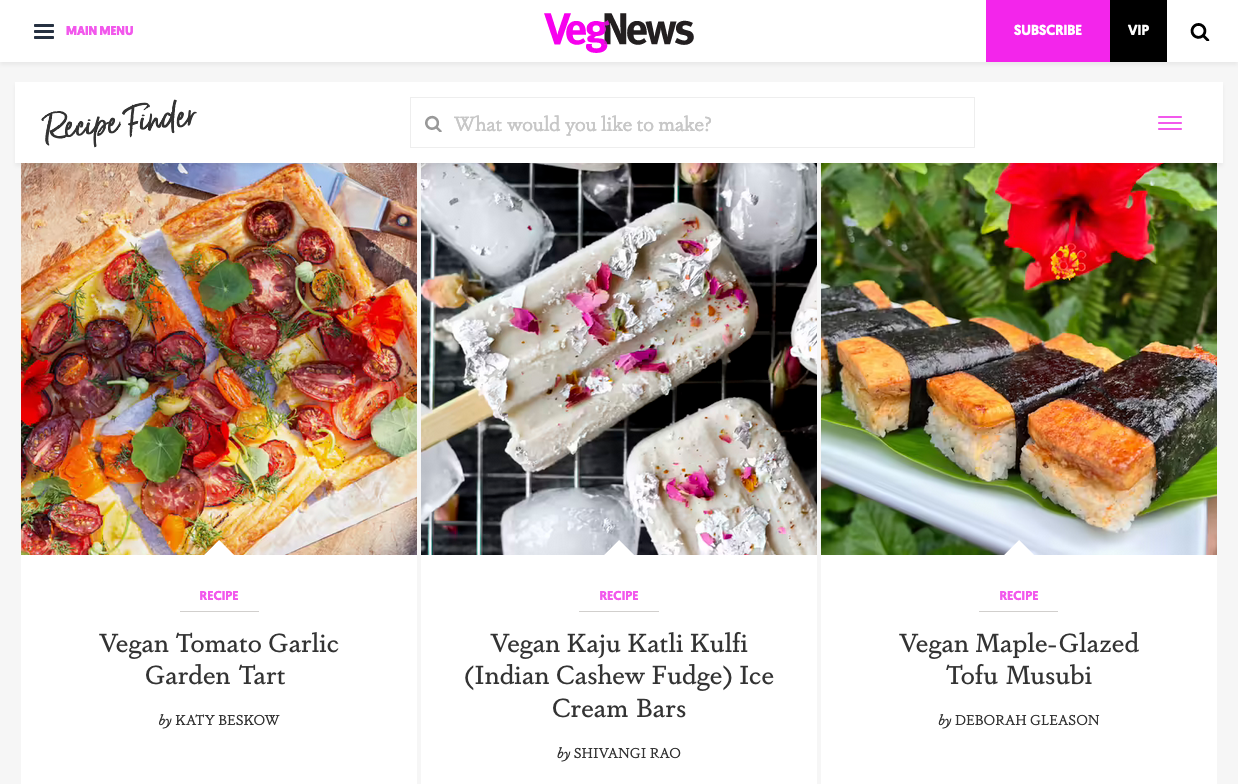Open the tomato garlic tart photo
This screenshot has height=784, width=1238.
point(219,359)
